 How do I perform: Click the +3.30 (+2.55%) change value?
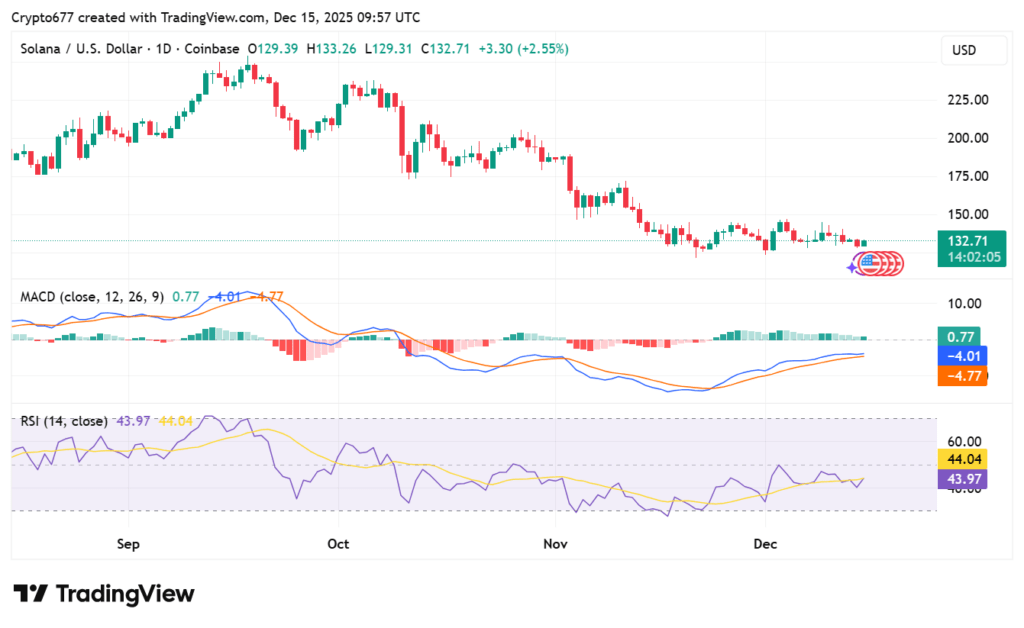526,48
